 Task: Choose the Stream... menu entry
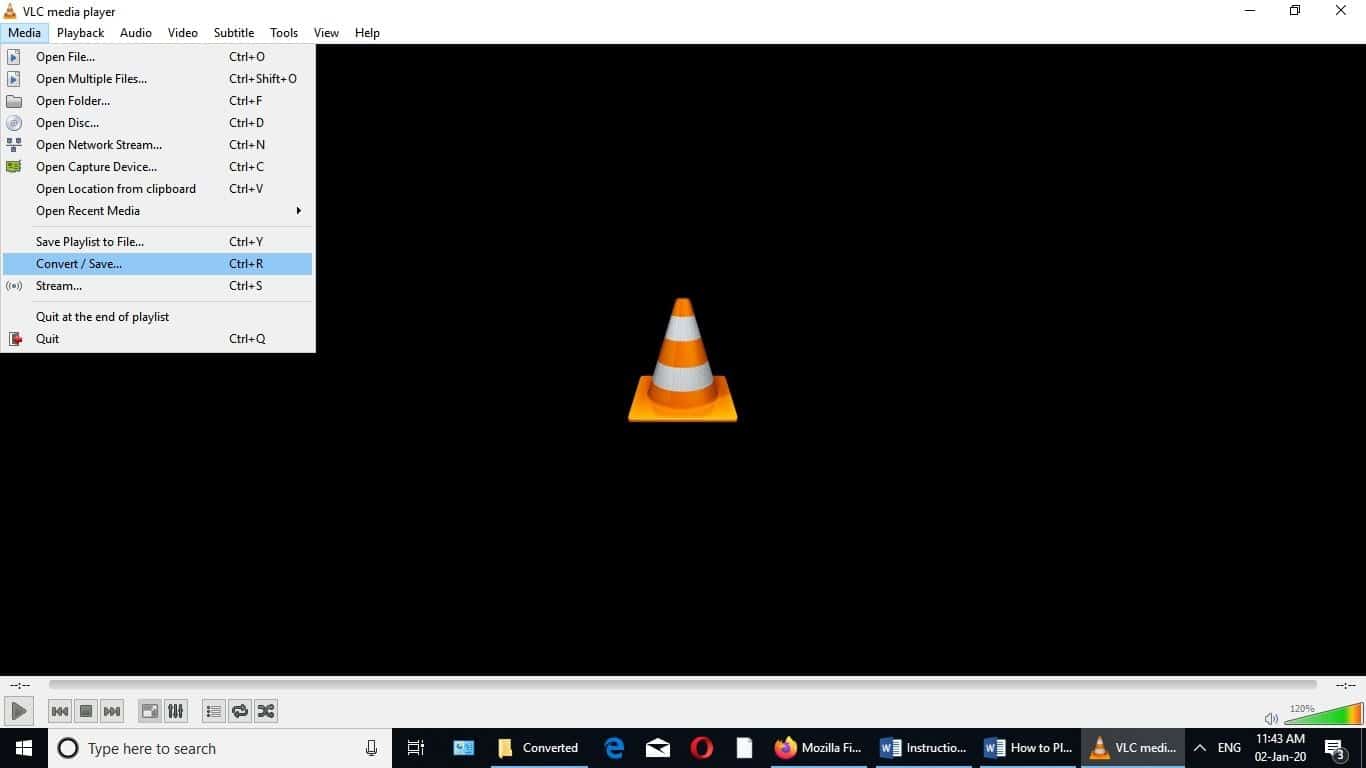coord(158,286)
